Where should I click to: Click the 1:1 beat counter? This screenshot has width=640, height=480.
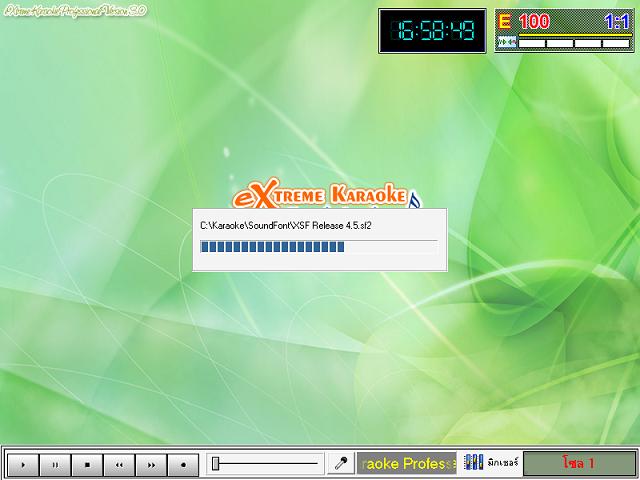pyautogui.click(x=617, y=21)
